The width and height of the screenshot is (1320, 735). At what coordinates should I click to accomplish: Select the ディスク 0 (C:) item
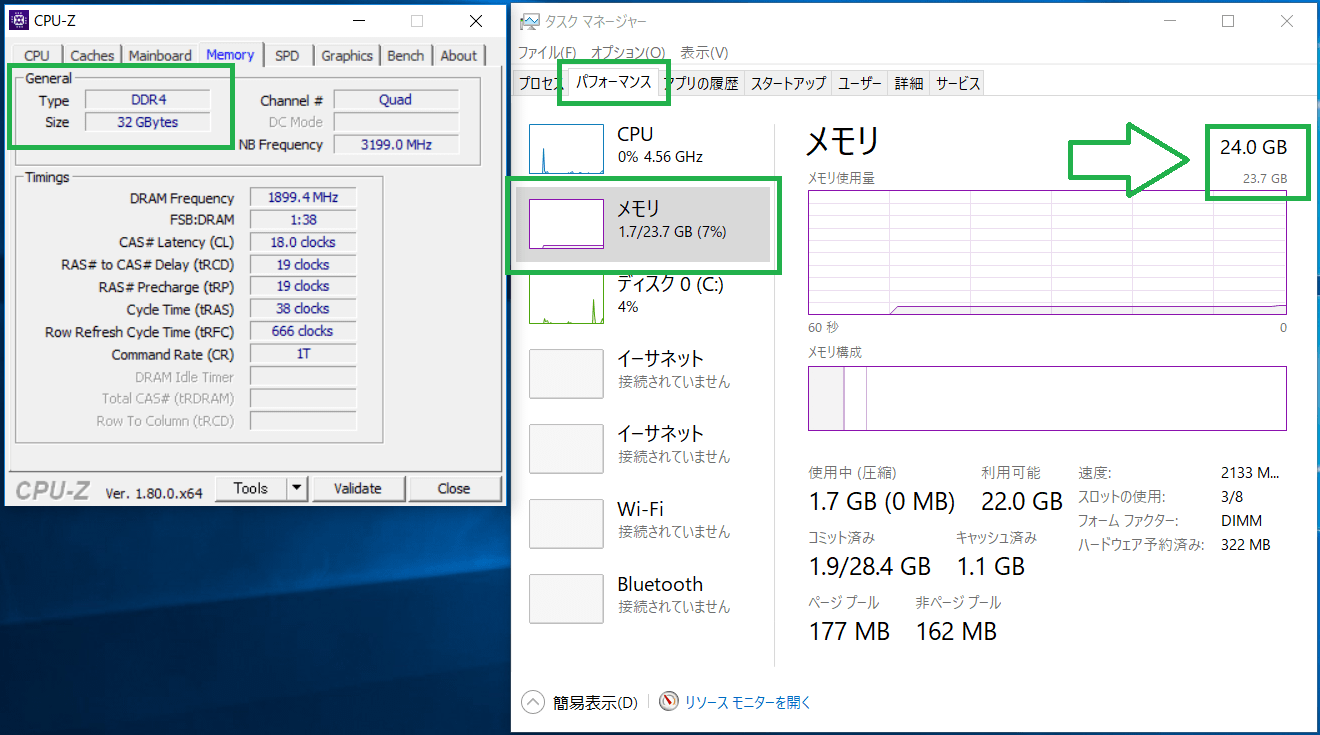click(644, 298)
